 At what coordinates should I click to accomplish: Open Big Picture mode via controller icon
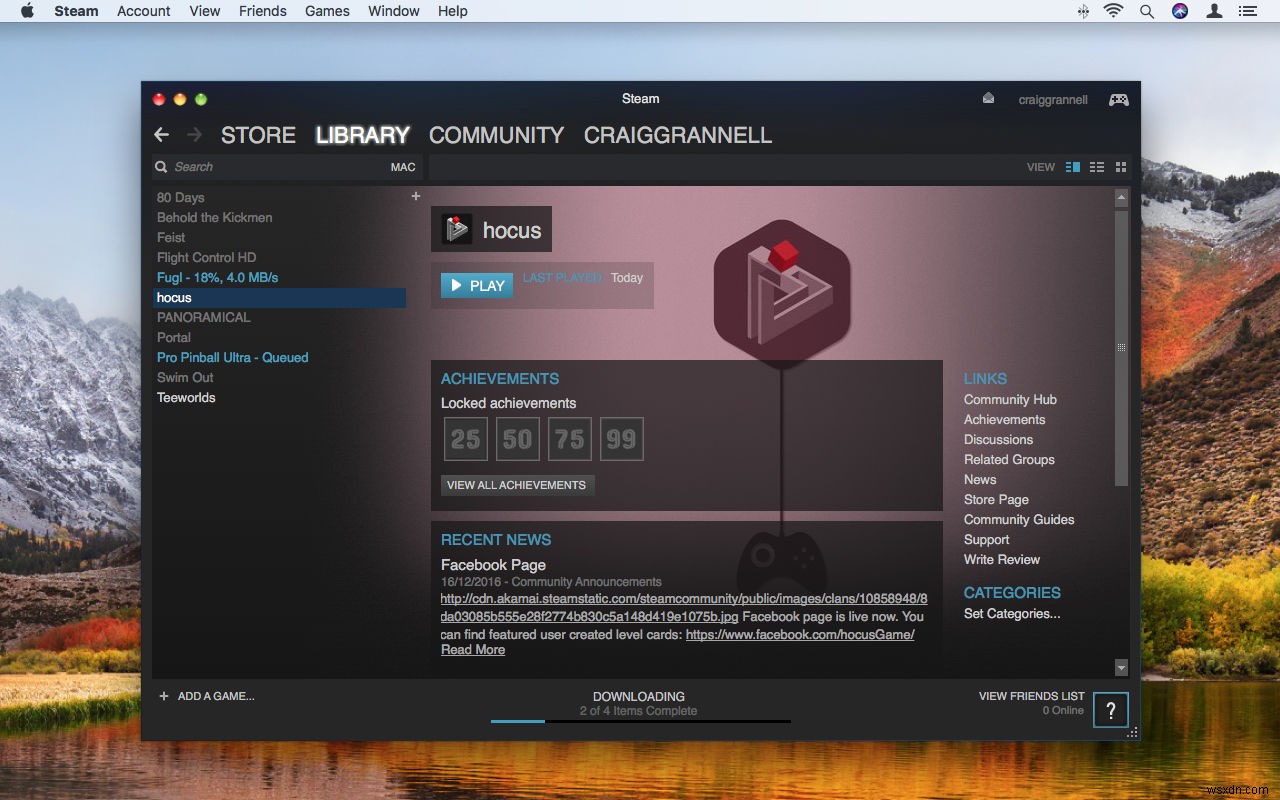coord(1118,99)
